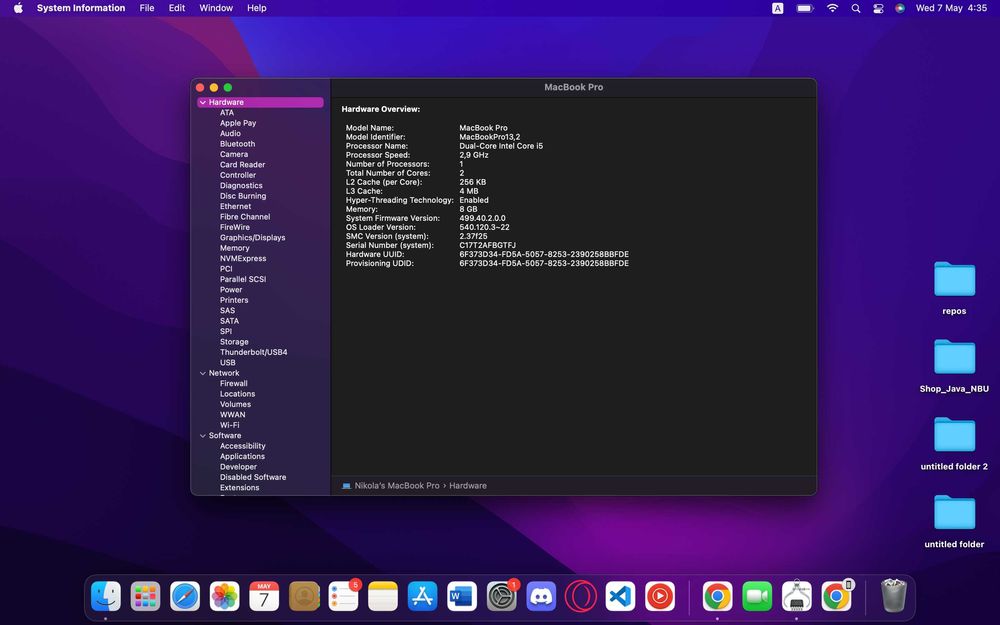
Task: Open the Apple menu
Action: 18,8
